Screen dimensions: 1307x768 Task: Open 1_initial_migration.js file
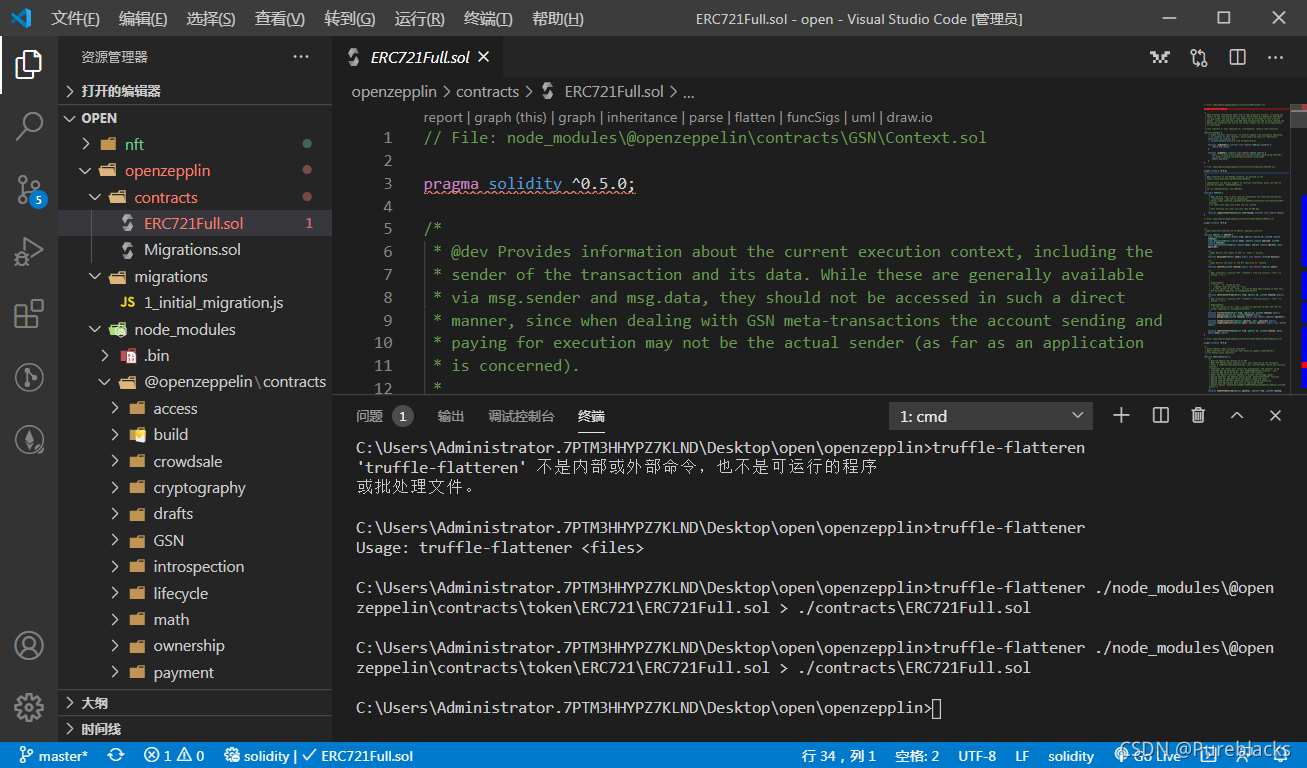point(195,302)
